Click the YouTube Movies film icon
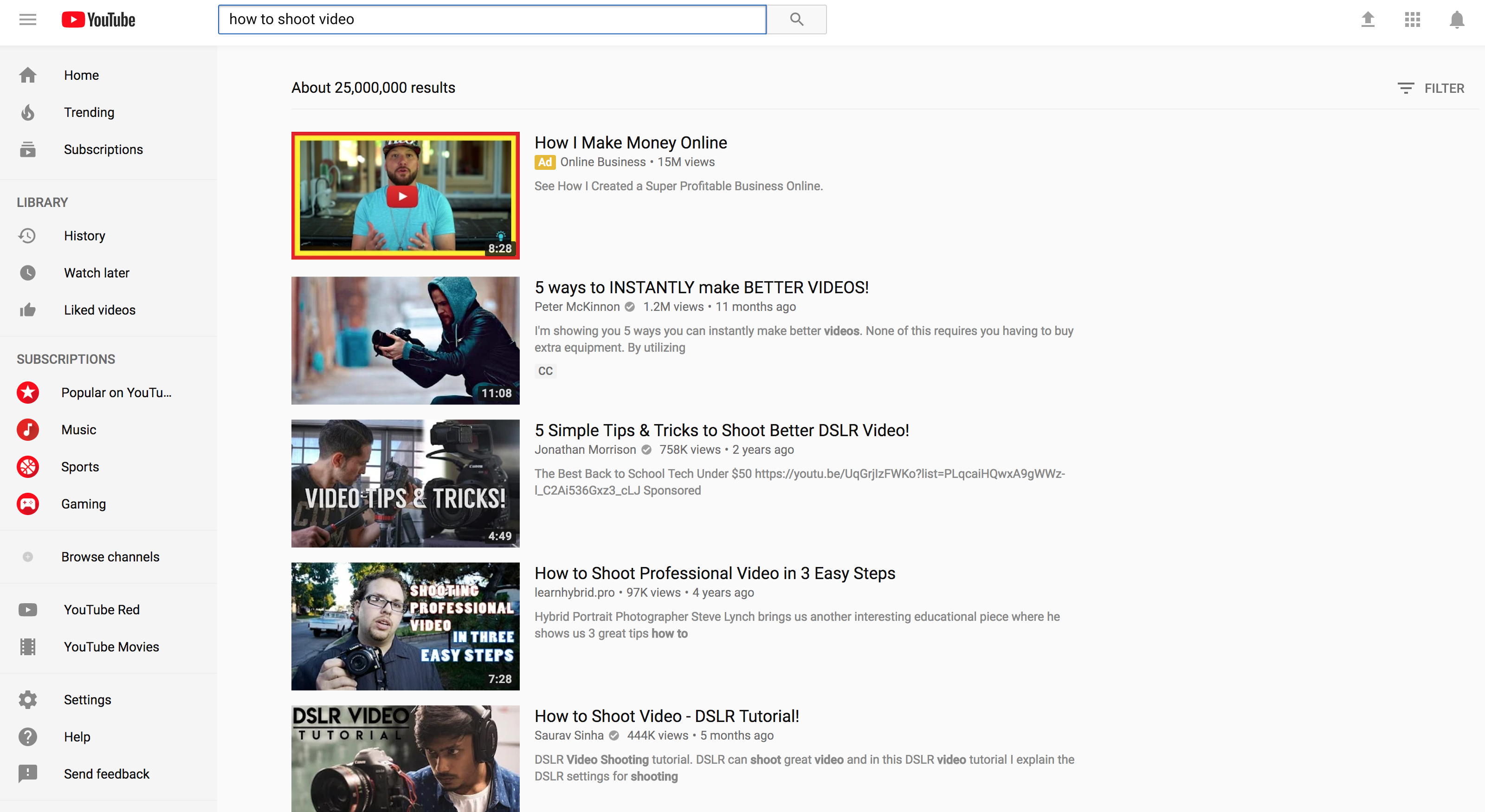The image size is (1485, 812). (28, 647)
